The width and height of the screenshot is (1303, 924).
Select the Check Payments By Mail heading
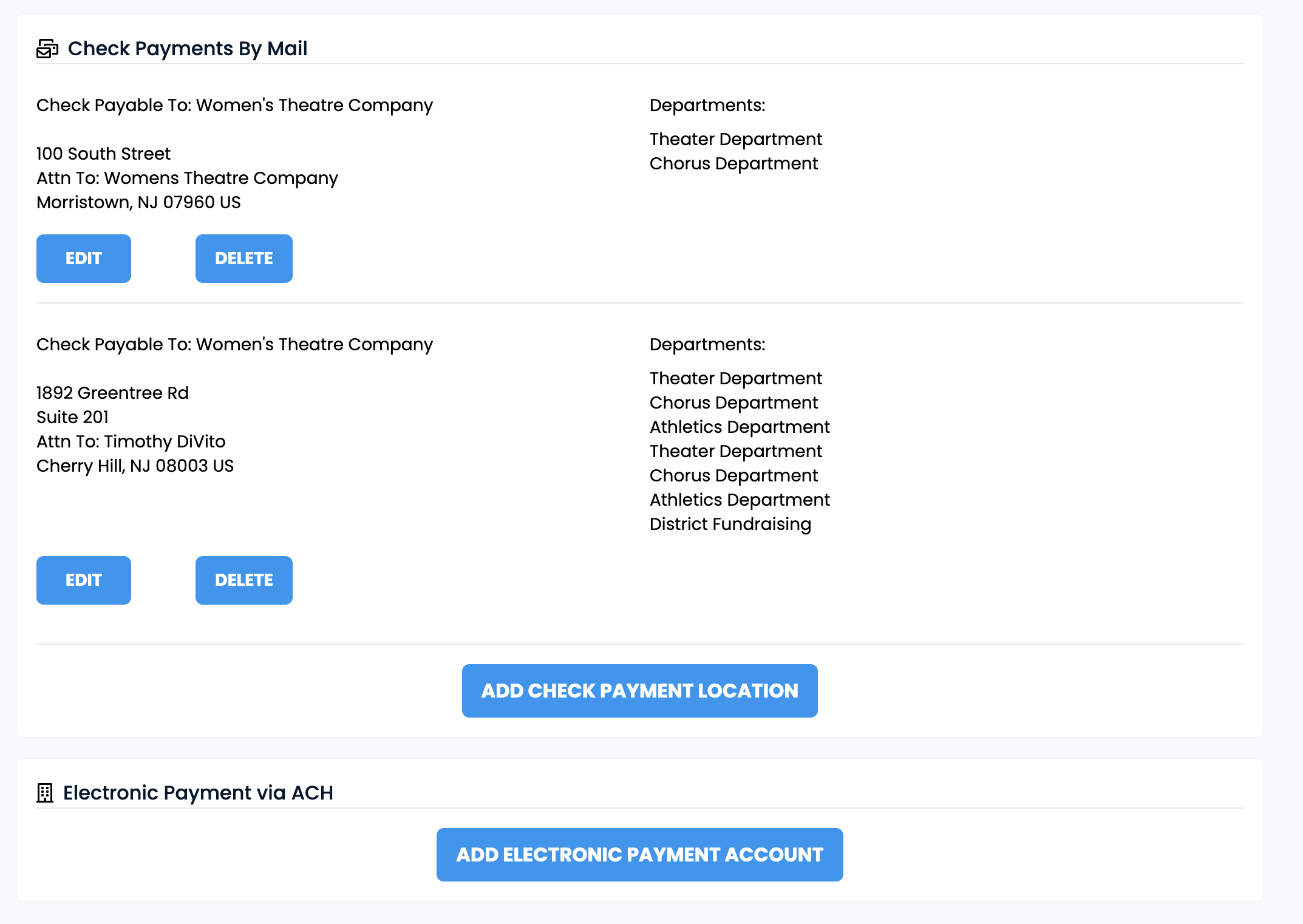188,49
